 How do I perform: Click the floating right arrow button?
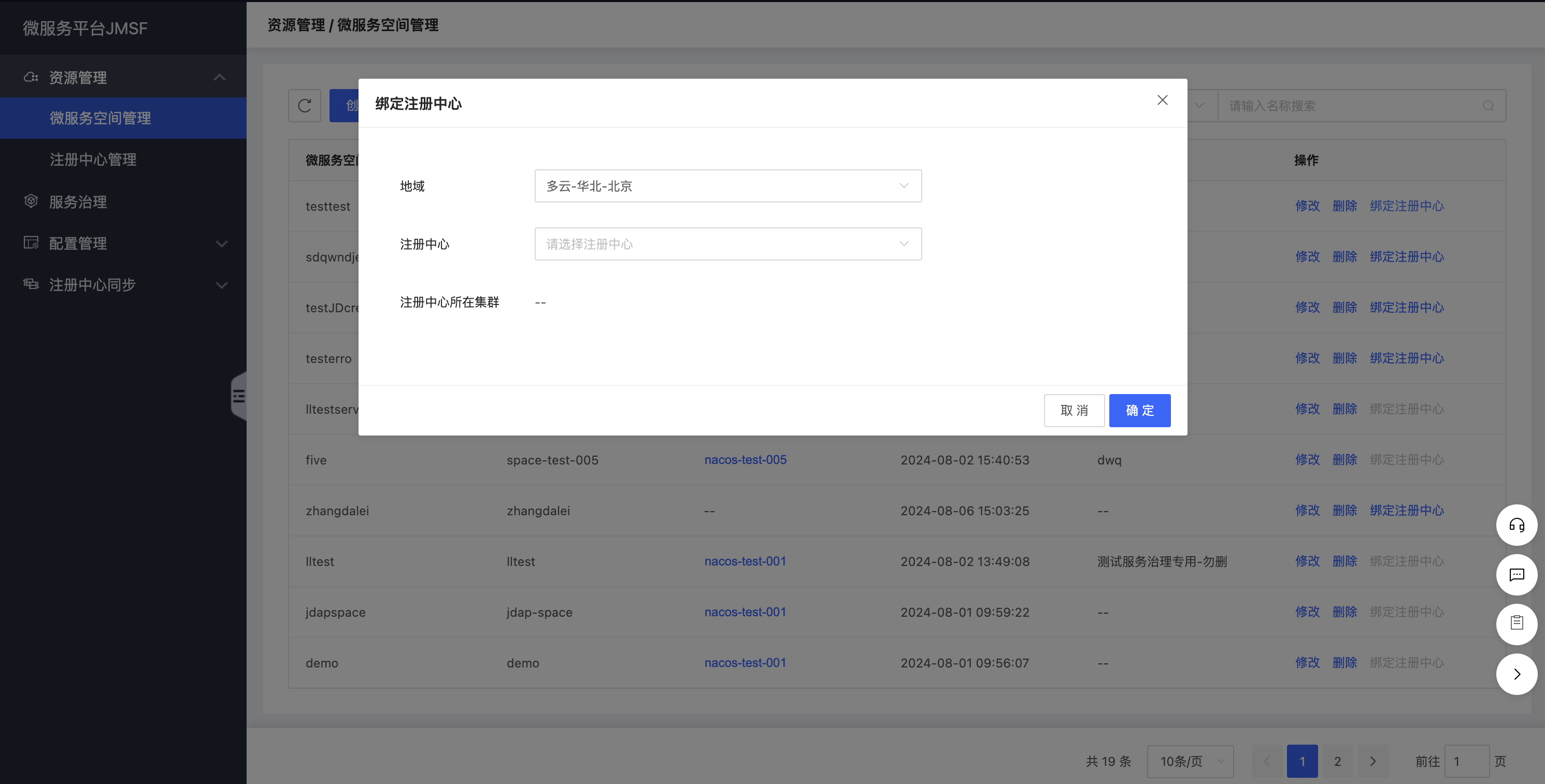click(1516, 674)
